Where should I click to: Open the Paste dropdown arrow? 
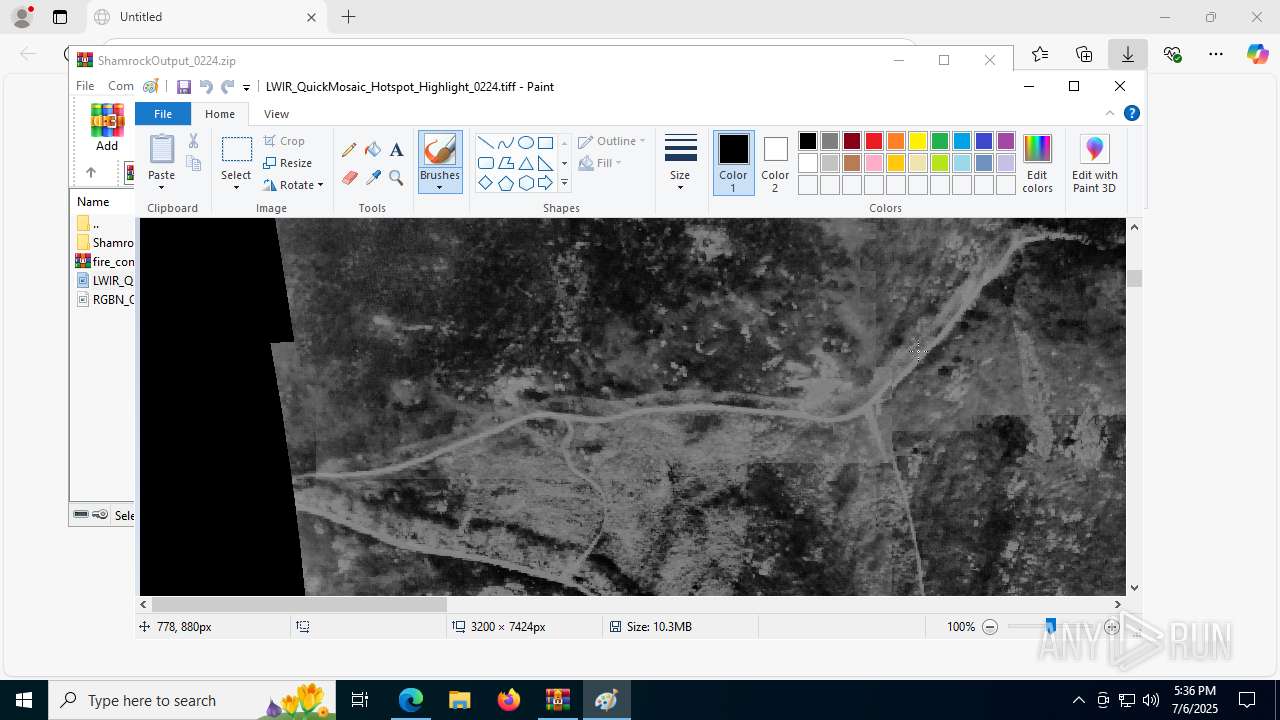[162, 187]
